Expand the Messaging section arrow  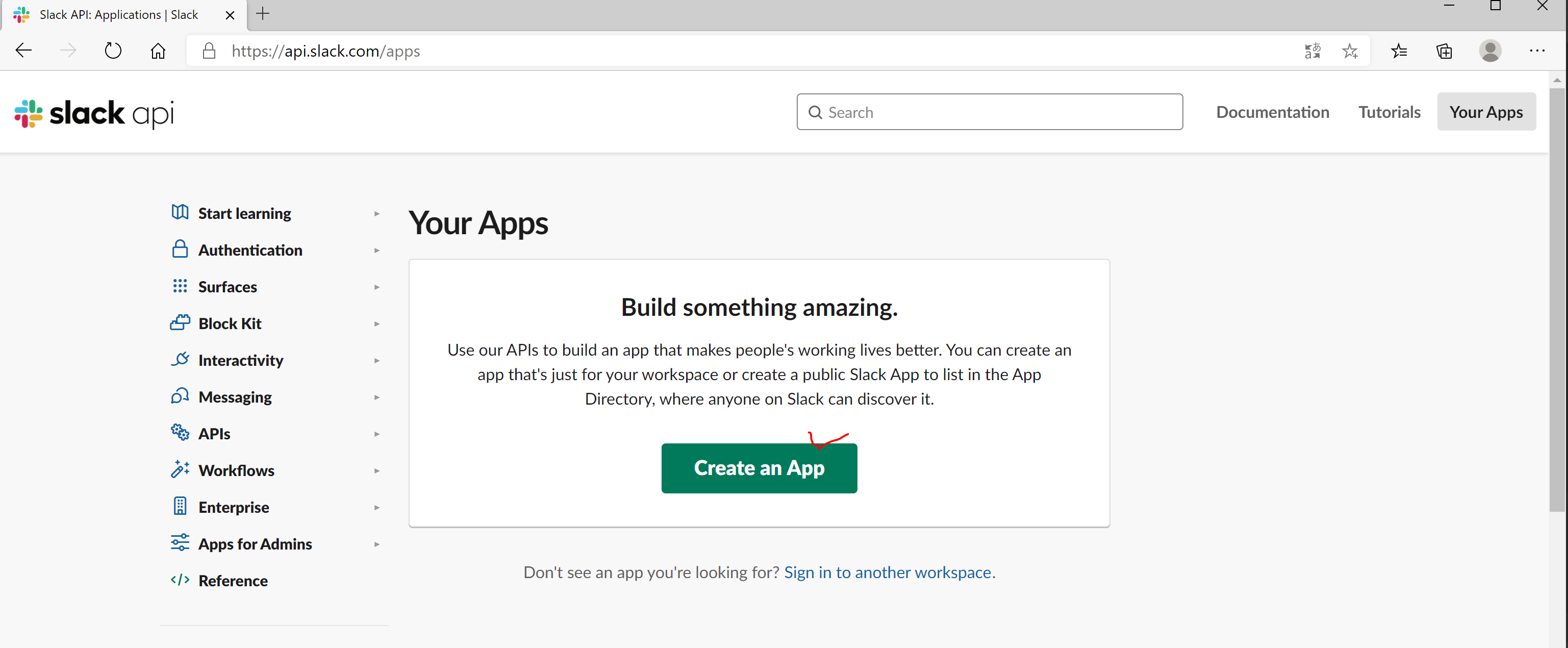[377, 397]
